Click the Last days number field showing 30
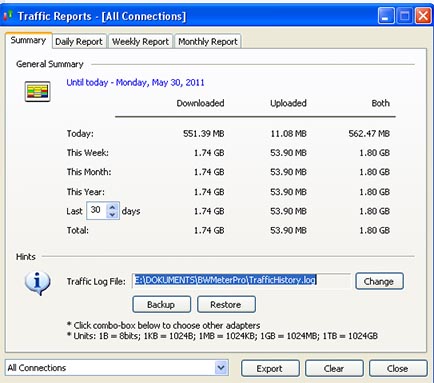This screenshot has height=383, width=434. click(97, 210)
